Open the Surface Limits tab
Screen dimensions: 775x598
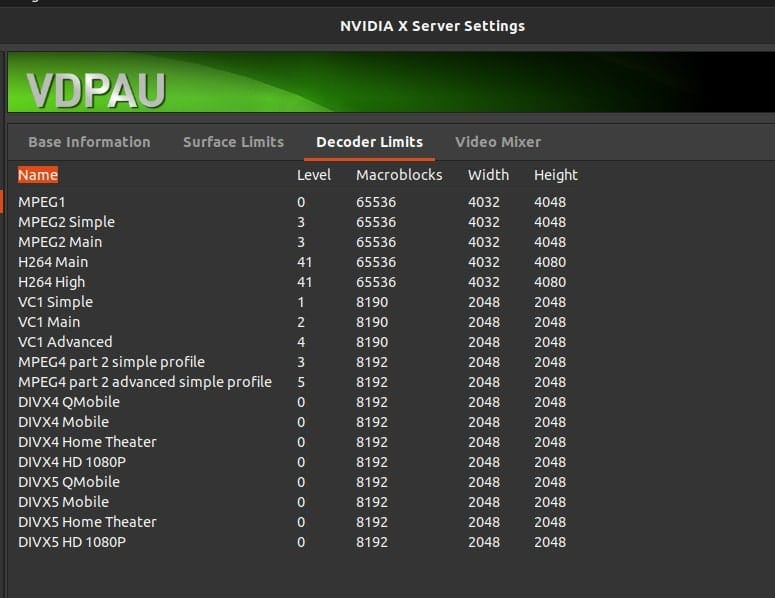[233, 142]
